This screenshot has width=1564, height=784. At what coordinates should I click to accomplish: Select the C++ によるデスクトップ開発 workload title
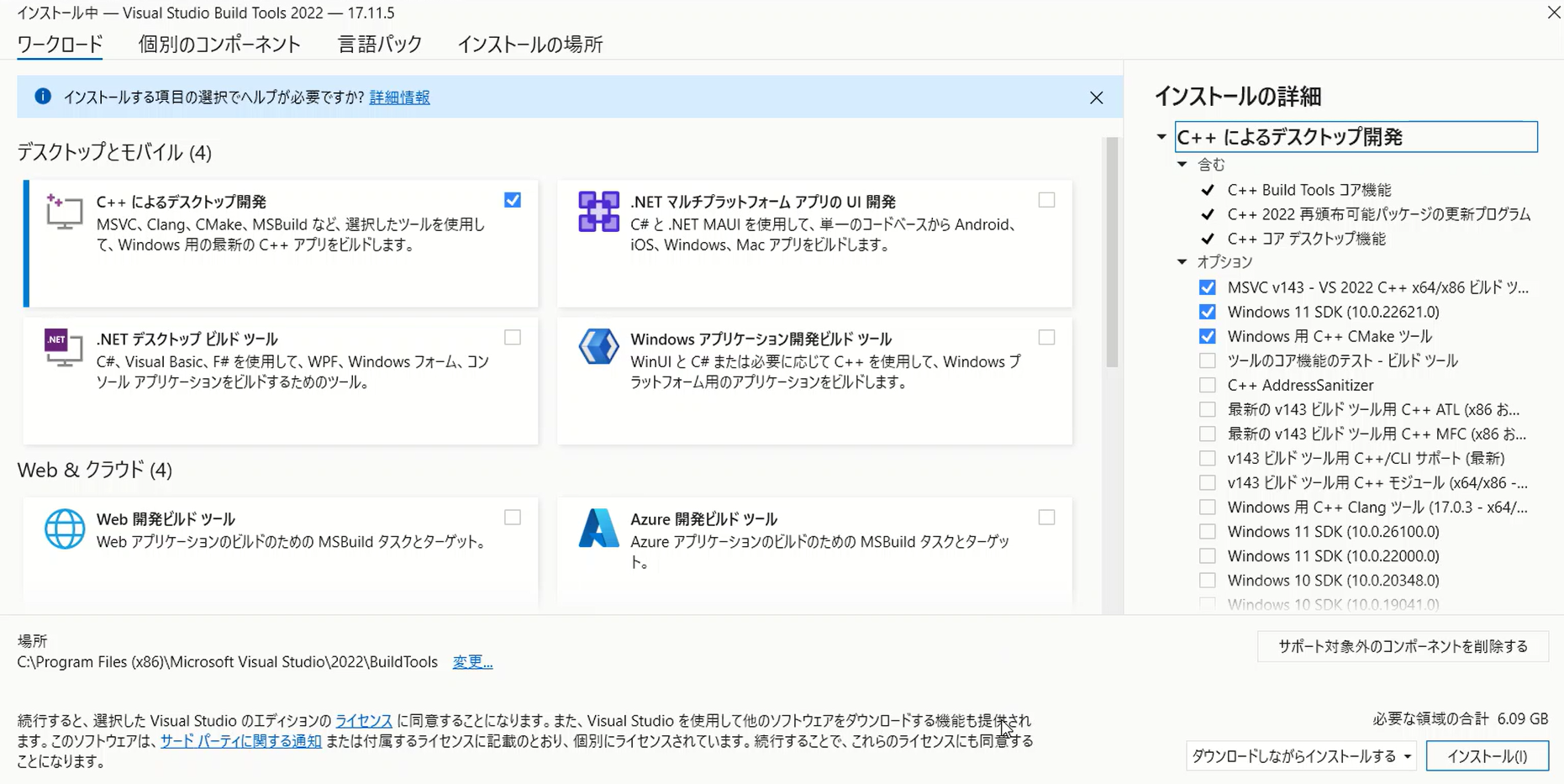[x=182, y=202]
